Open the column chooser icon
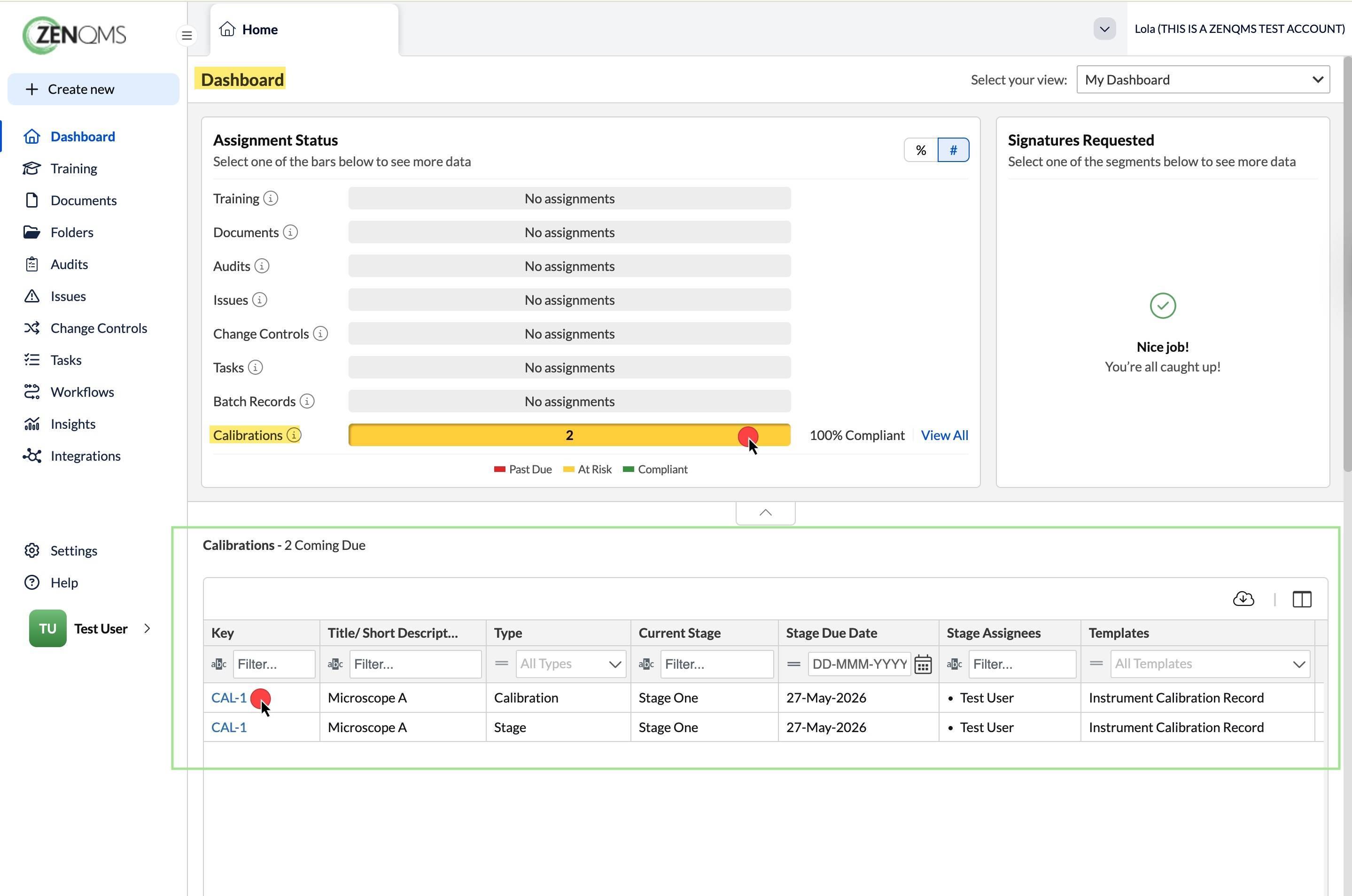Viewport: 1352px width, 896px height. point(1302,599)
